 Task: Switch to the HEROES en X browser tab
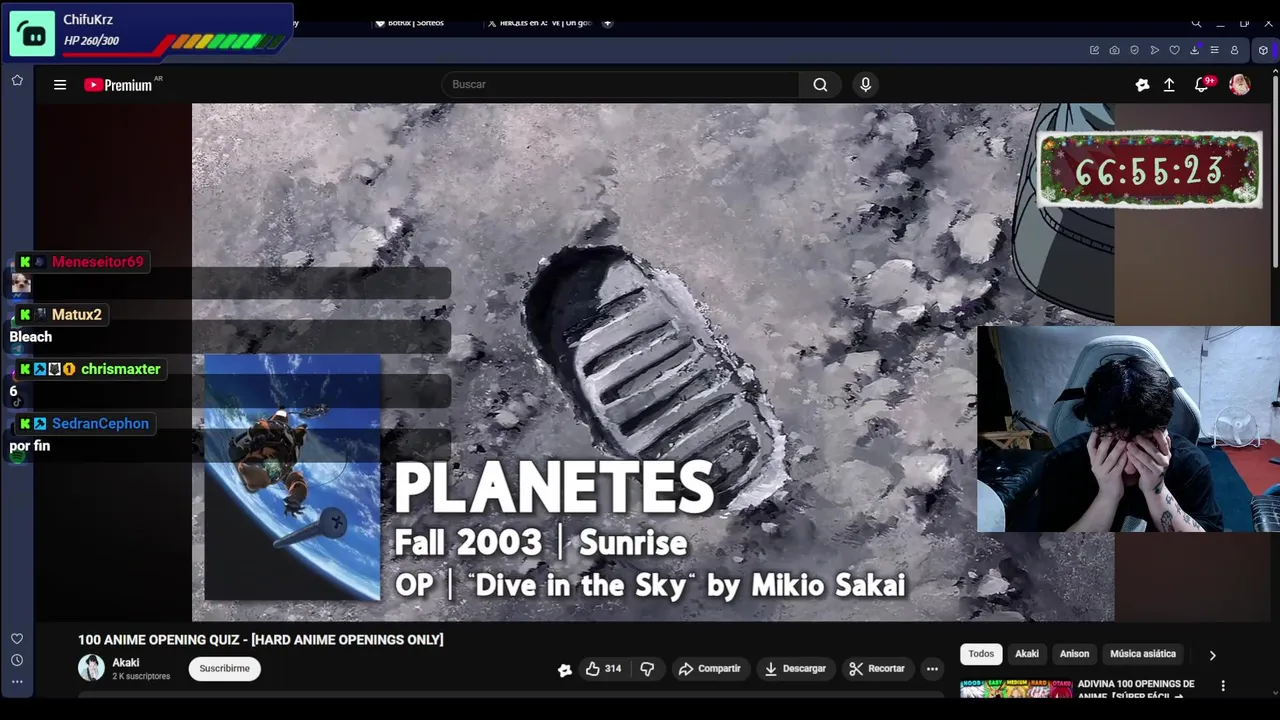click(x=540, y=23)
